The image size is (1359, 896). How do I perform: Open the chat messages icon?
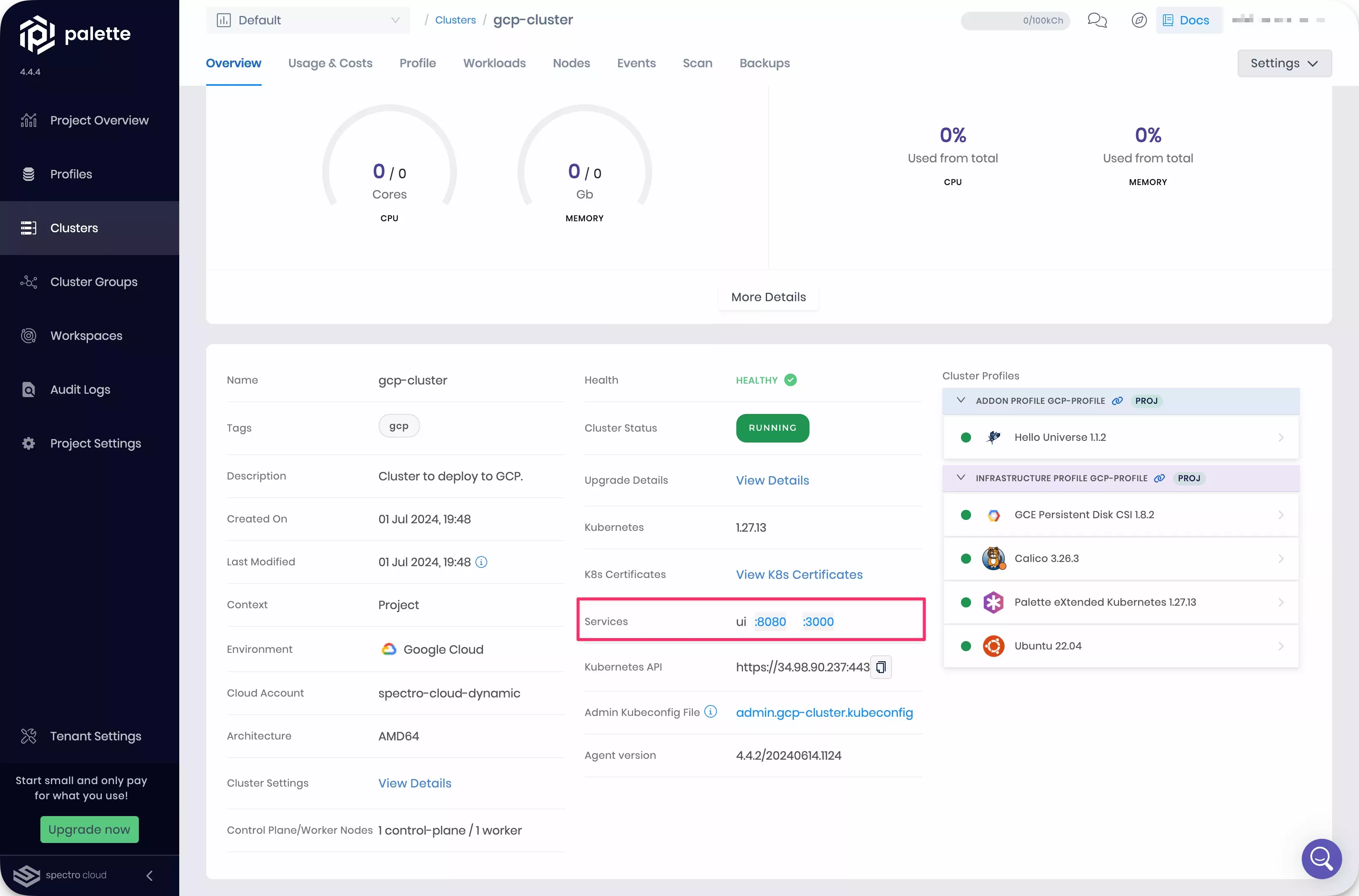click(1097, 21)
